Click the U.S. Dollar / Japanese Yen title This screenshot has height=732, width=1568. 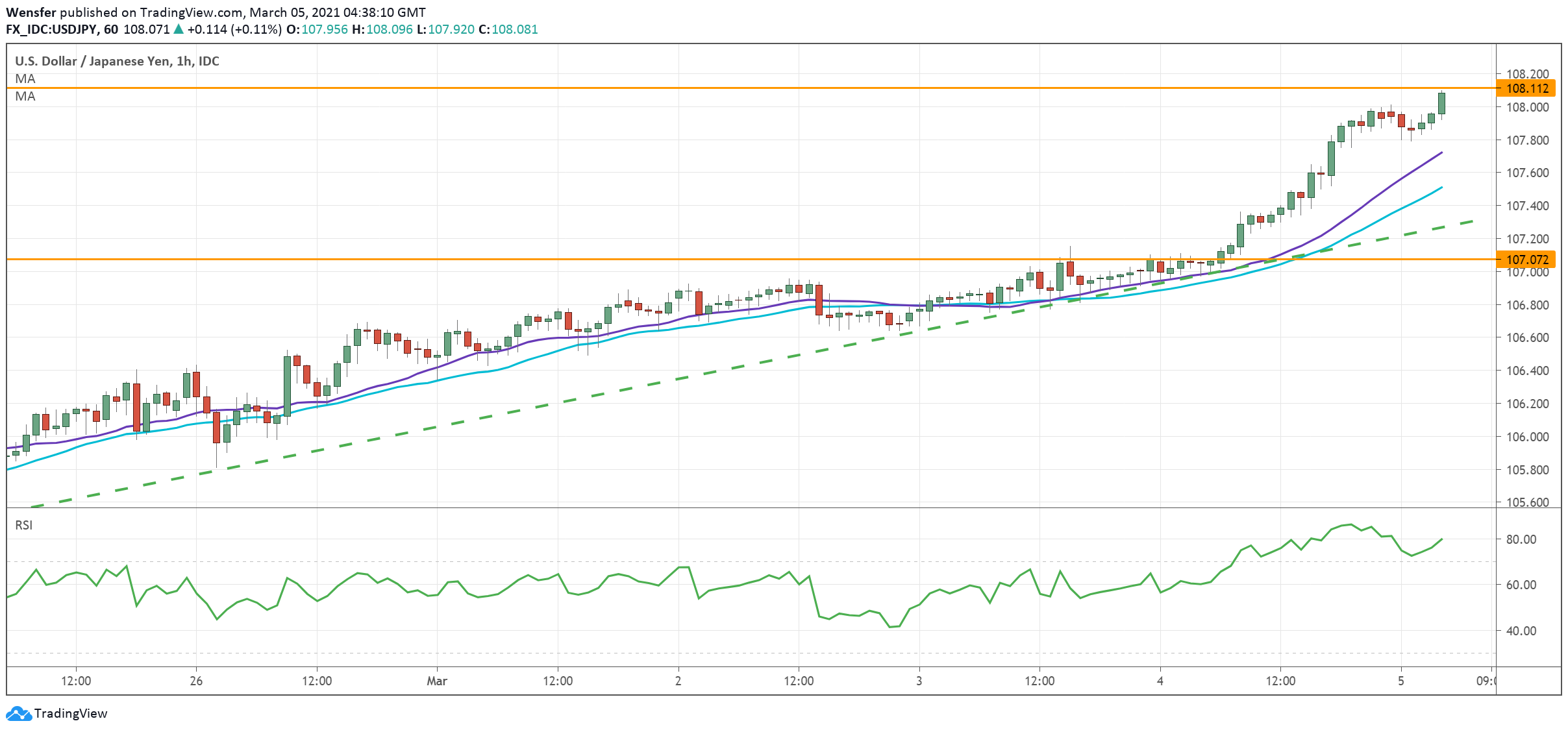[93, 61]
